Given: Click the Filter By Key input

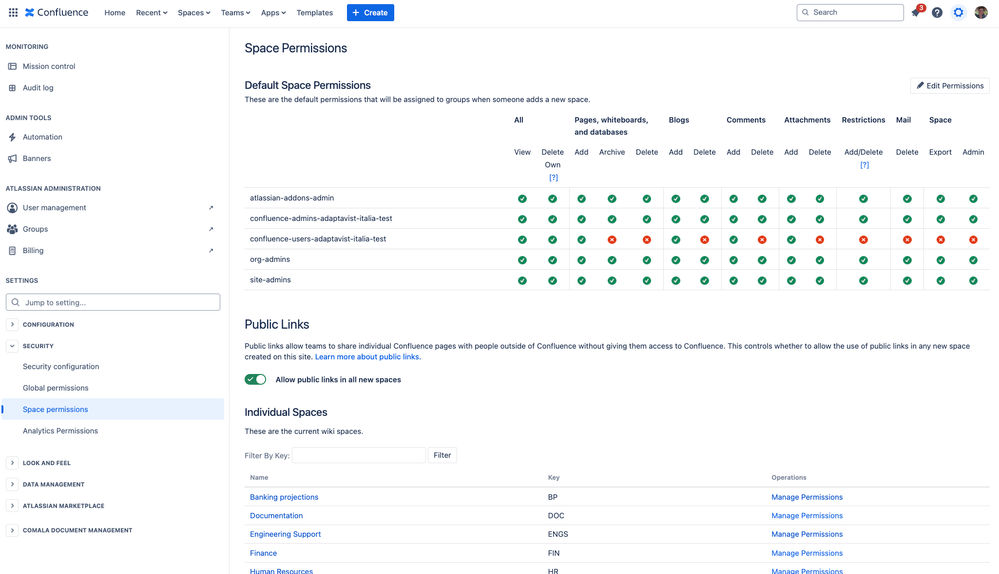Looking at the screenshot, I should [359, 456].
